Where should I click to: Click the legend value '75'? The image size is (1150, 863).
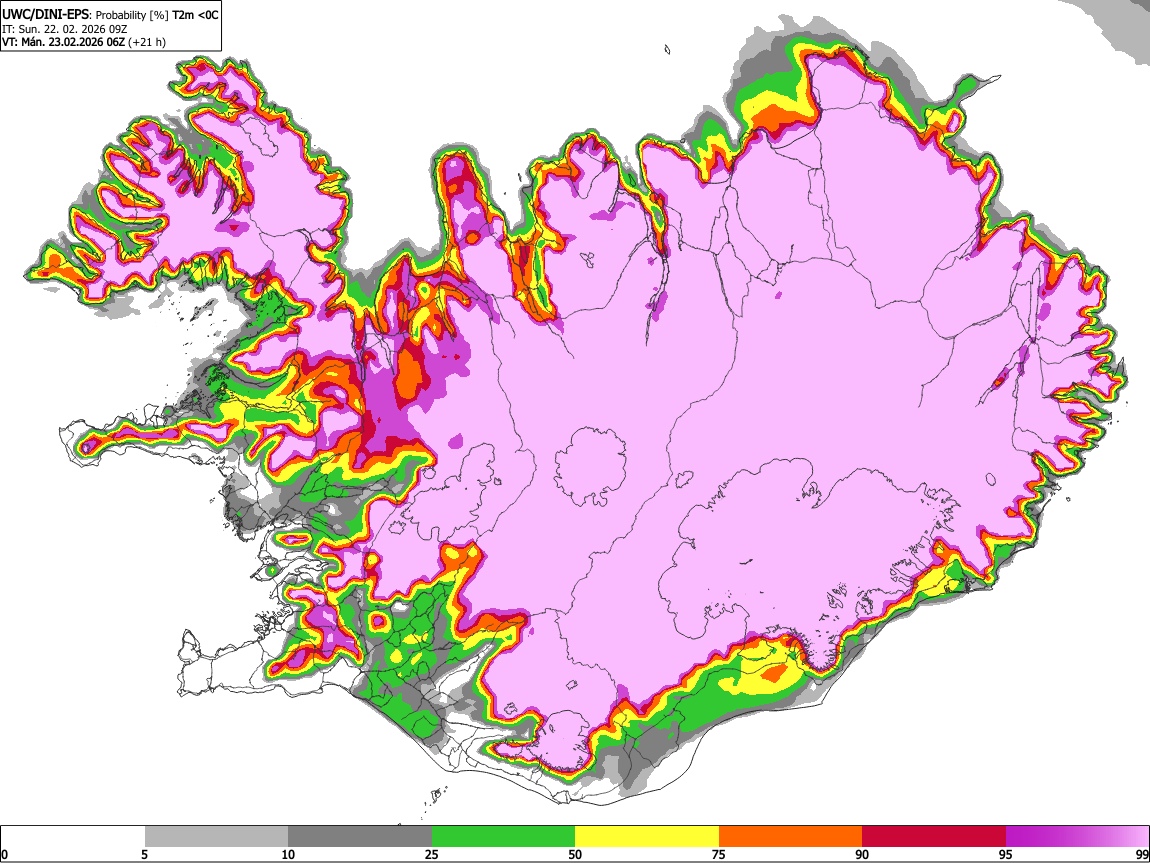click(718, 855)
